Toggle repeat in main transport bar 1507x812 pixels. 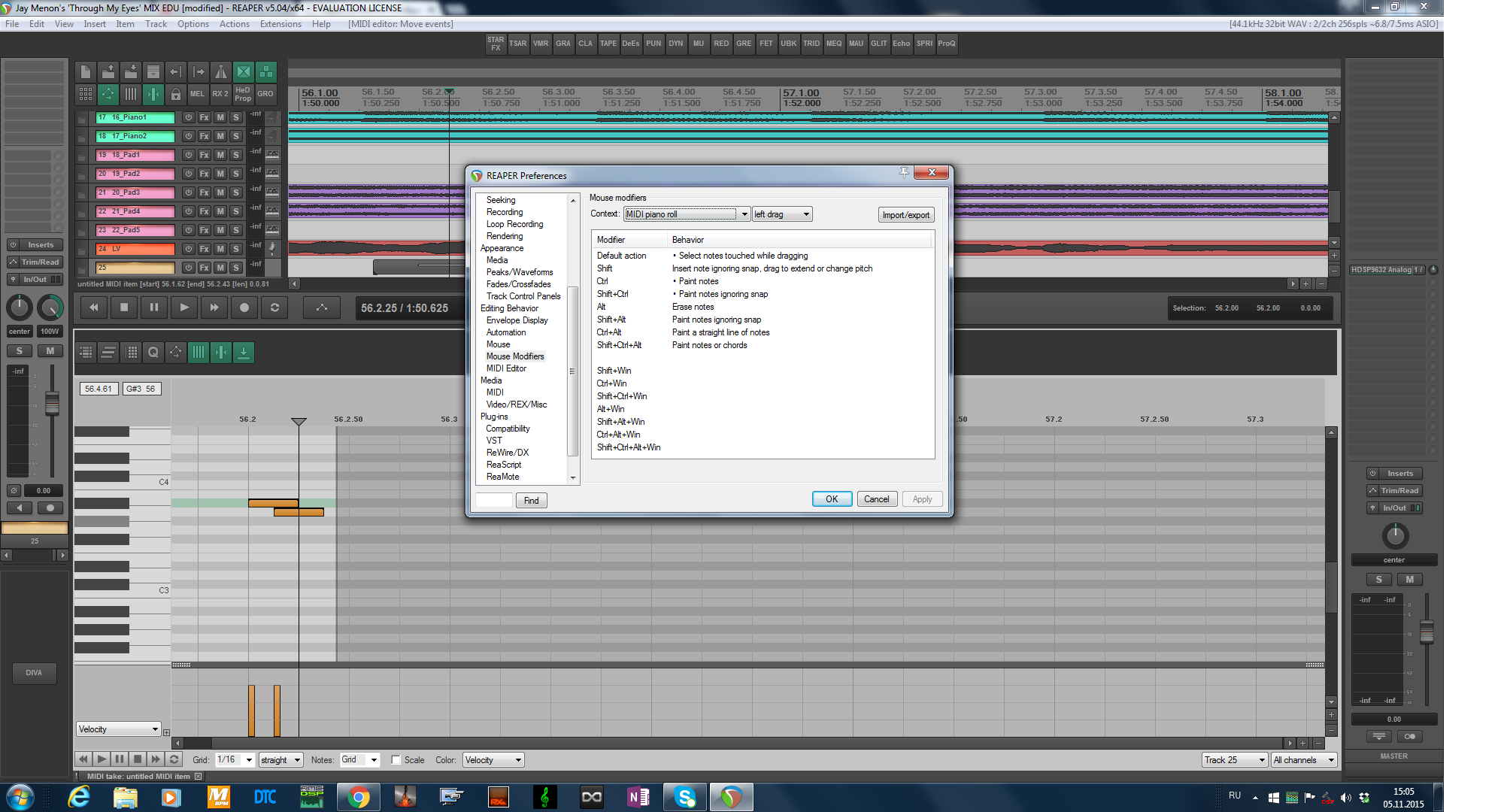[x=274, y=308]
